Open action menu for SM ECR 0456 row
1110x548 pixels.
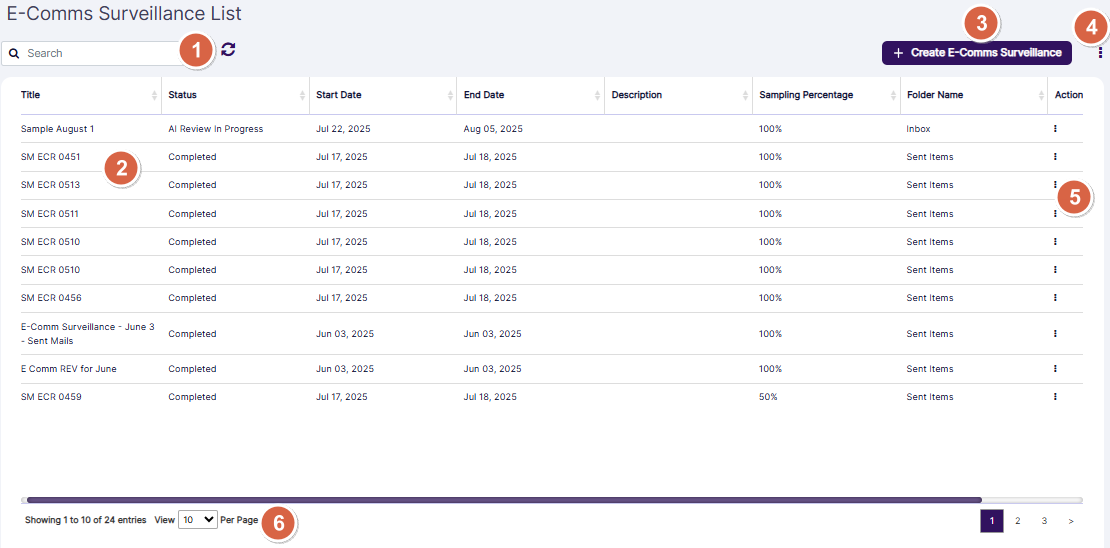click(1055, 298)
